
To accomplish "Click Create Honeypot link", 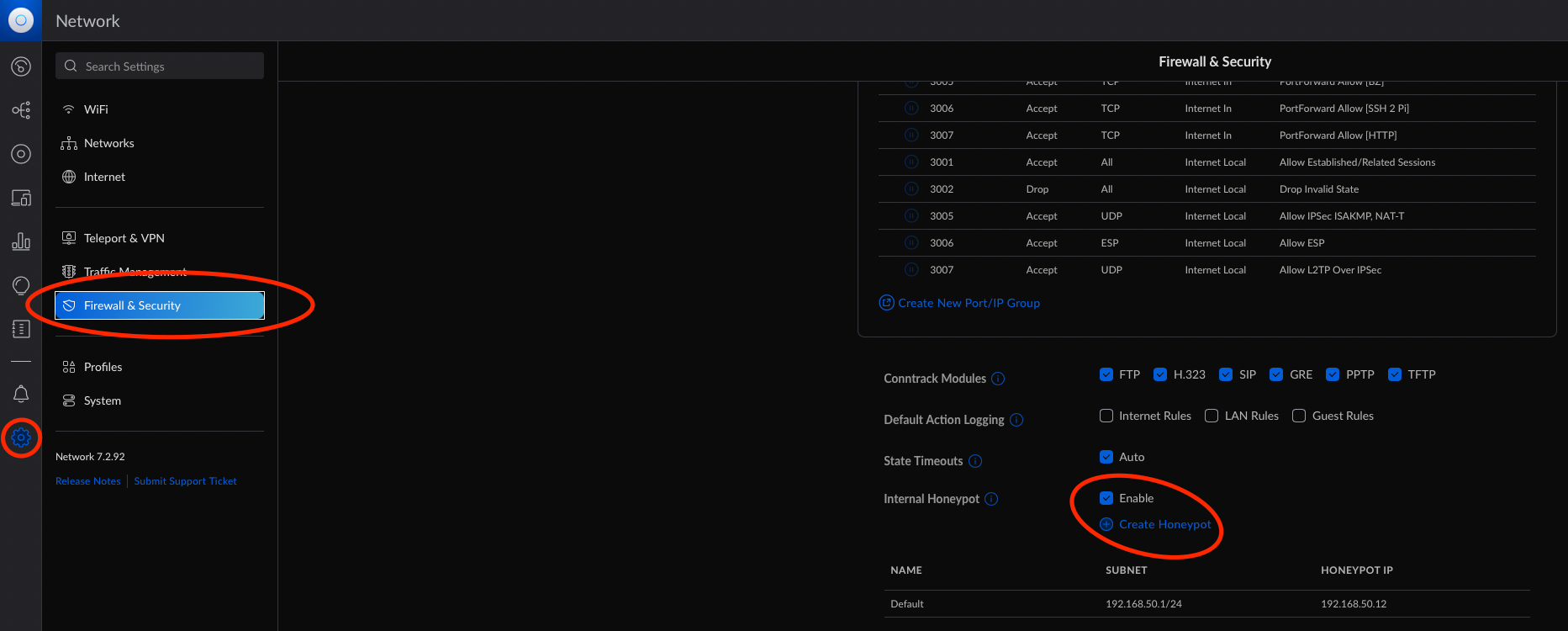I will (x=1164, y=524).
